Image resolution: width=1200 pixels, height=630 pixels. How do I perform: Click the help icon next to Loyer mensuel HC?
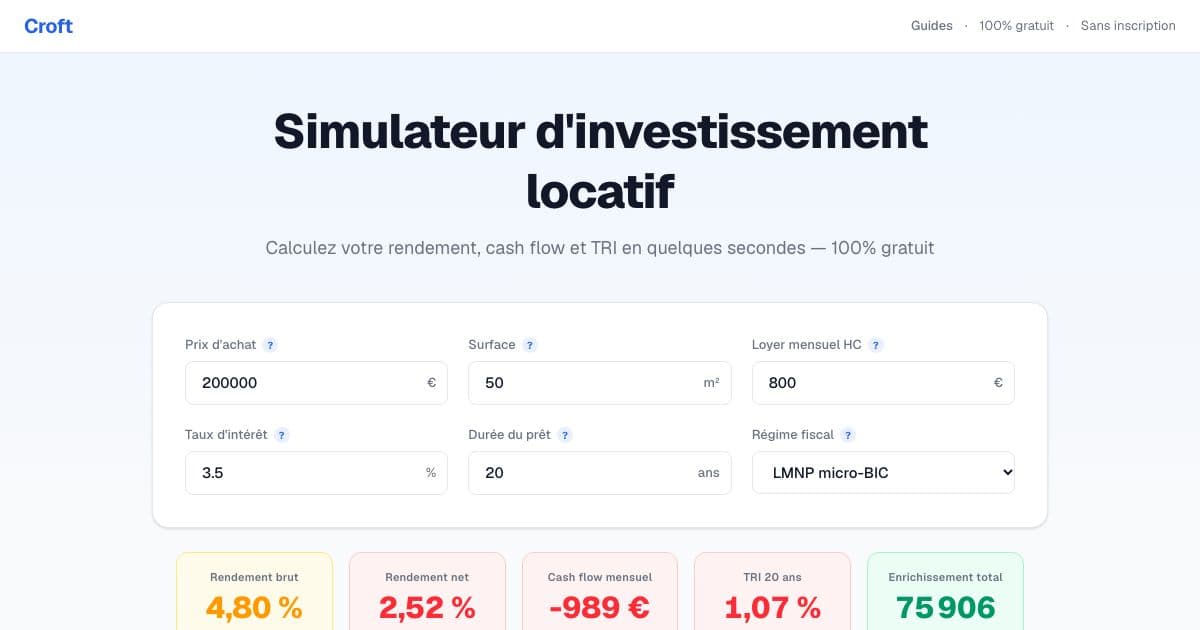coord(876,345)
